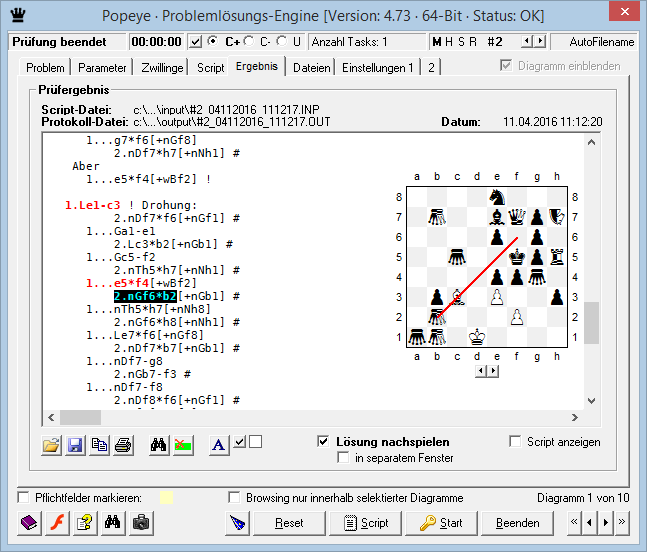Step forward one move under the board
The width and height of the screenshot is (647, 552).
[x=494, y=371]
